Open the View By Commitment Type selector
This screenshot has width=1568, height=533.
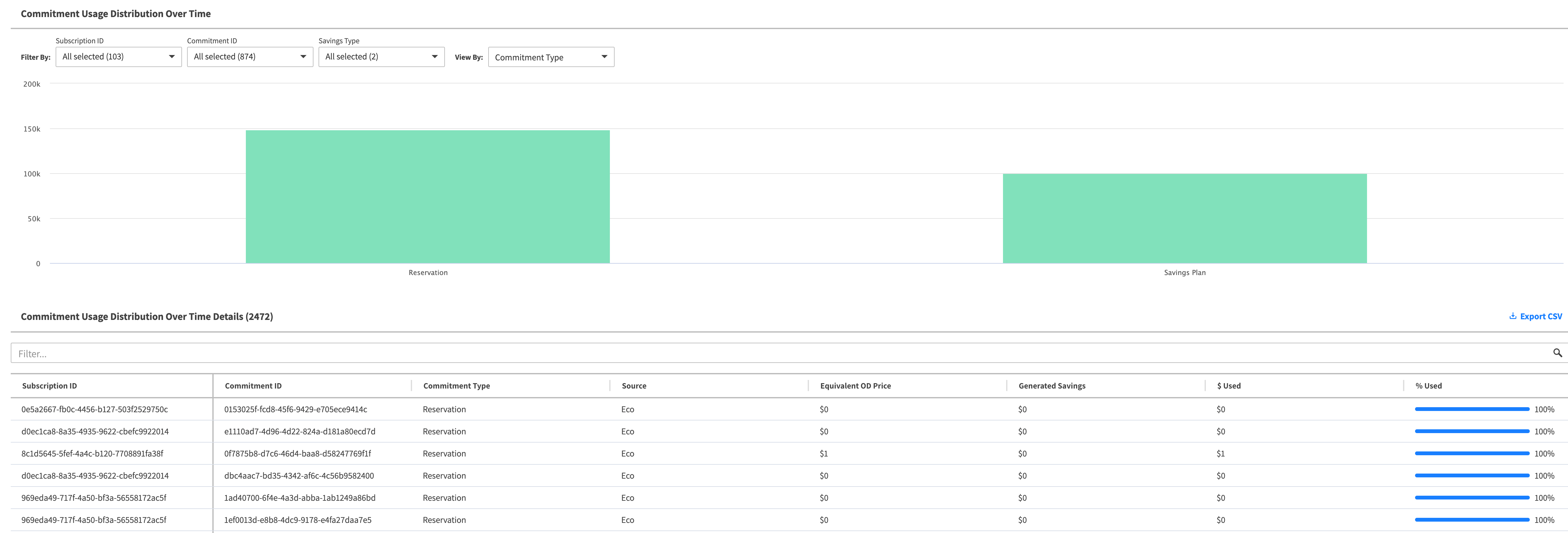tap(550, 57)
